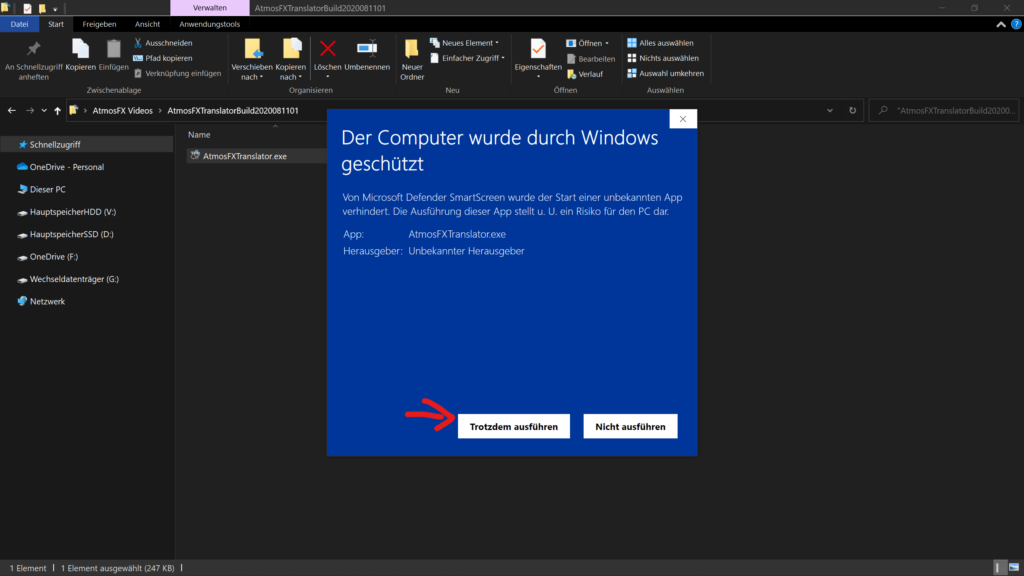Click AtmosFXTranslatorBuild2020081101 breadcrumb segment

click(232, 110)
